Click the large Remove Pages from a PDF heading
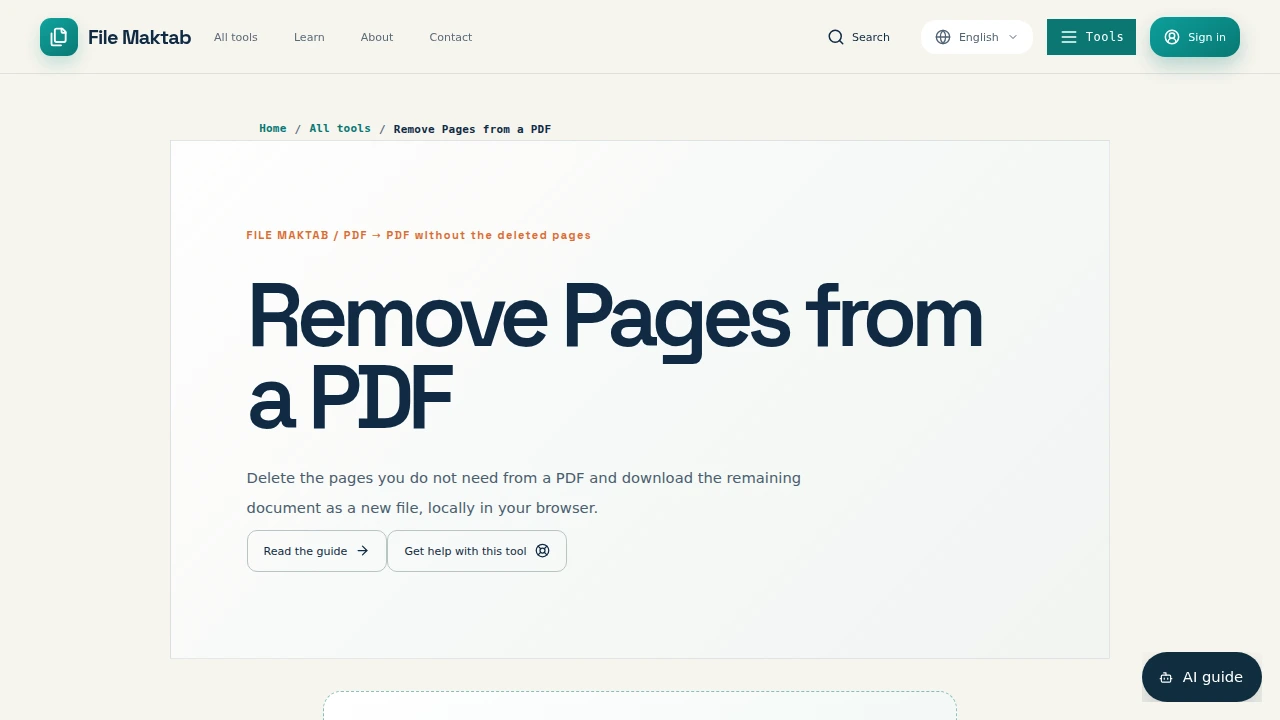 [x=615, y=358]
